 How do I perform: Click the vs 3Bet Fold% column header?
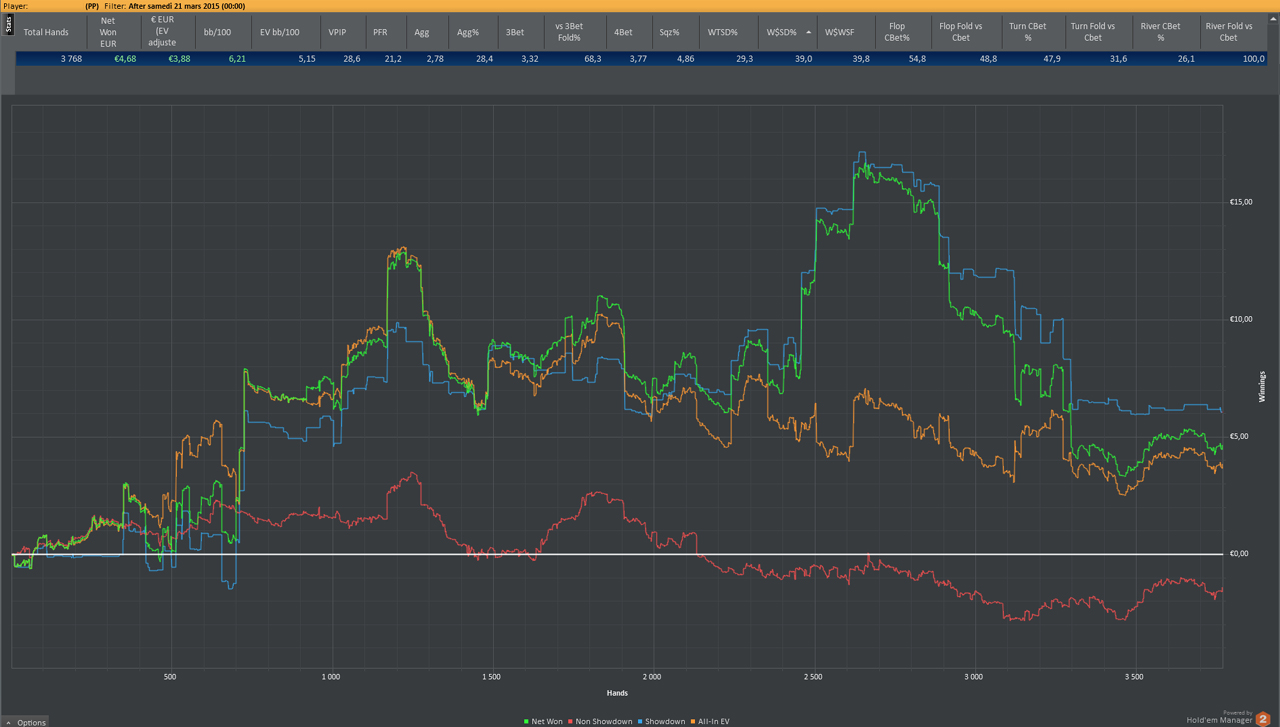tap(575, 32)
